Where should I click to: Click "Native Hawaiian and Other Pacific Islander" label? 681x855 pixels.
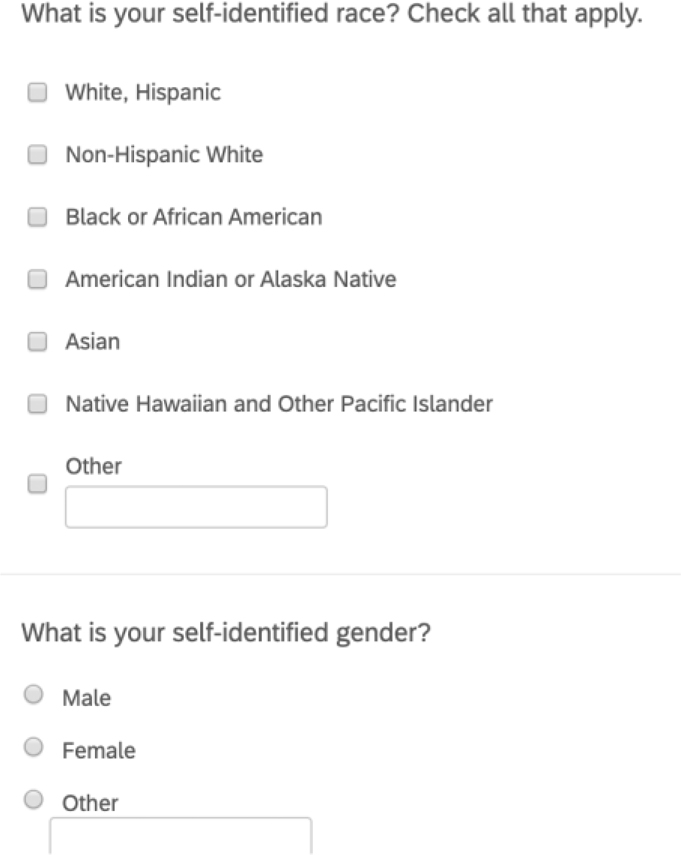coord(279,404)
